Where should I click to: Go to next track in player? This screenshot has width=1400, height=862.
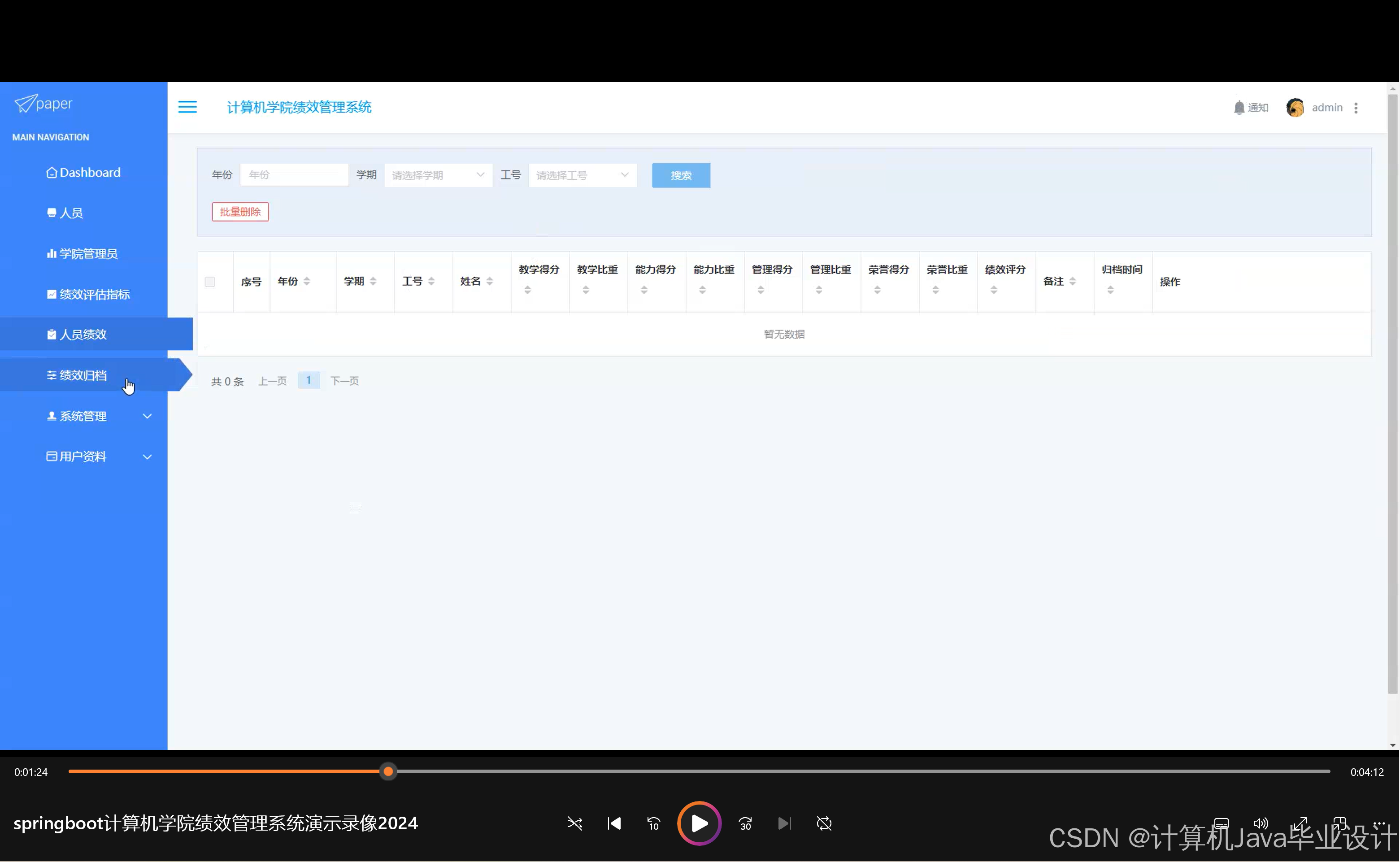(x=784, y=824)
